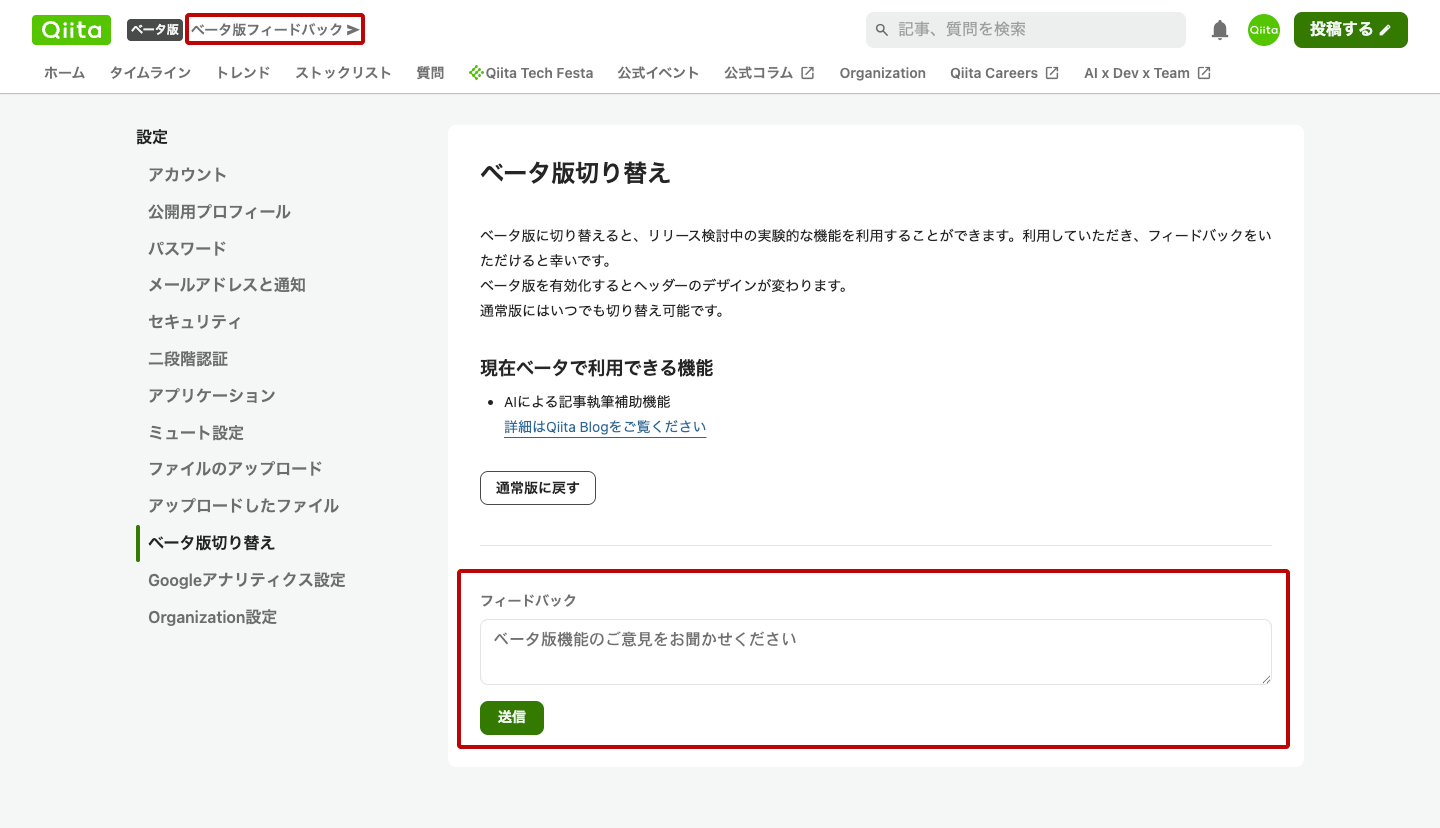This screenshot has height=828, width=1440.
Task: Click the ベータ版切り替え page heading
Action: (x=575, y=173)
